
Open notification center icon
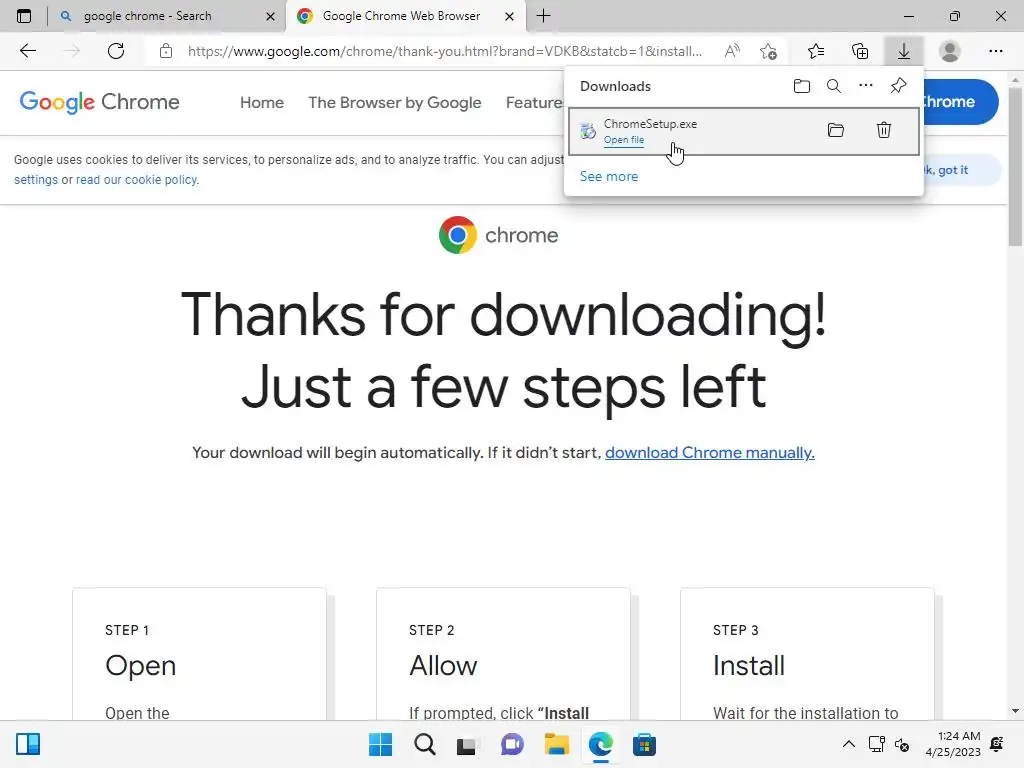(x=997, y=744)
